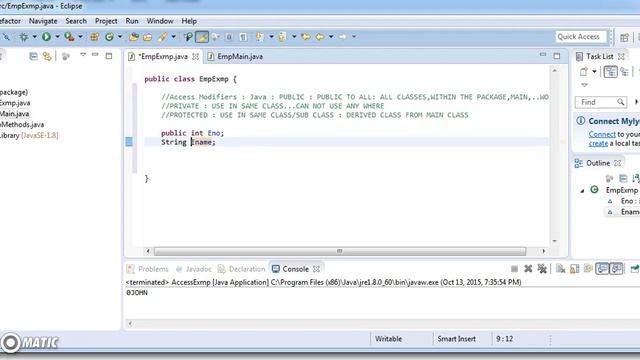Click Remove Launch X icon in Console
This screenshot has height=360, width=640.
coord(528,269)
